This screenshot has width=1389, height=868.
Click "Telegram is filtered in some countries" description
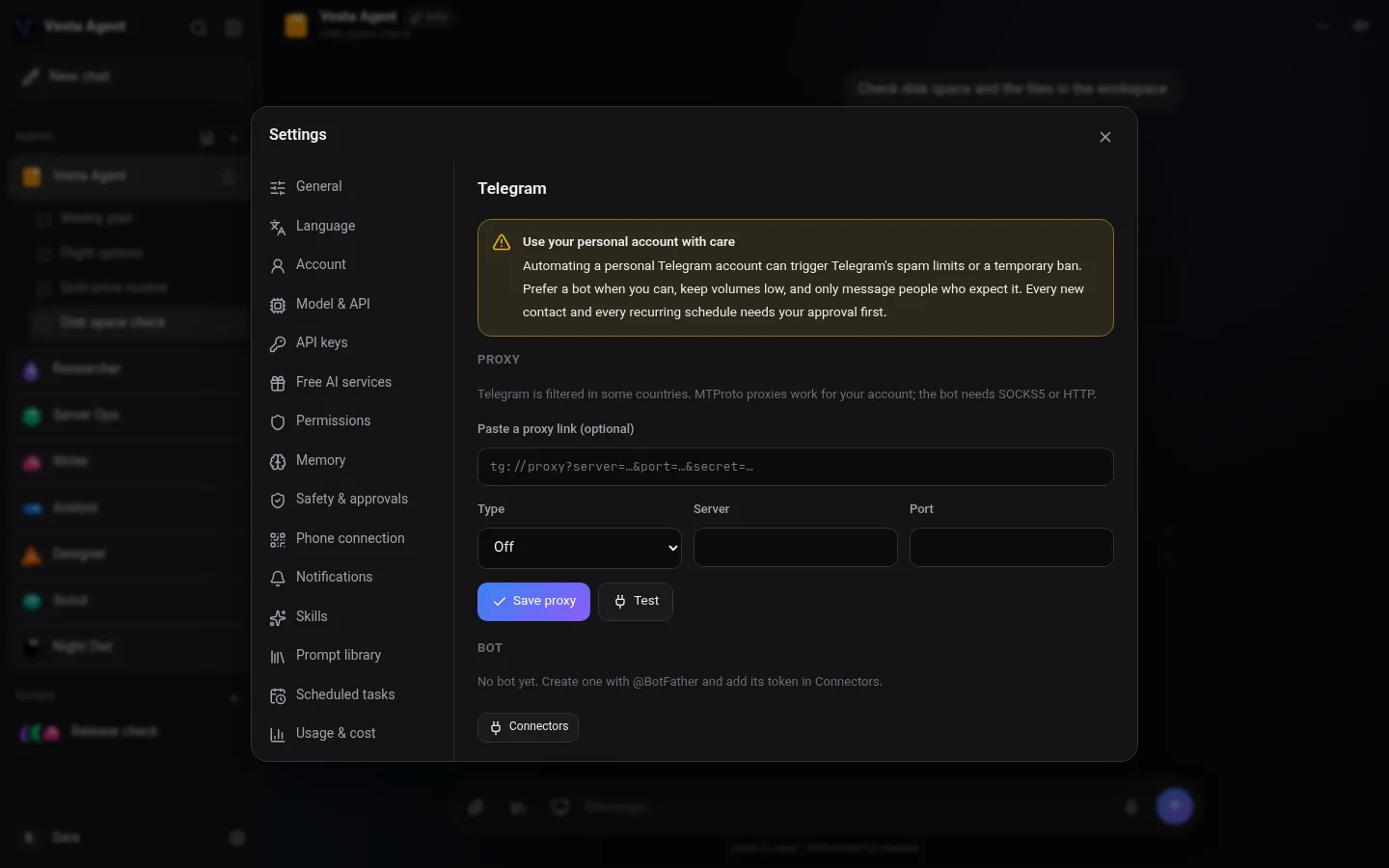(x=787, y=394)
